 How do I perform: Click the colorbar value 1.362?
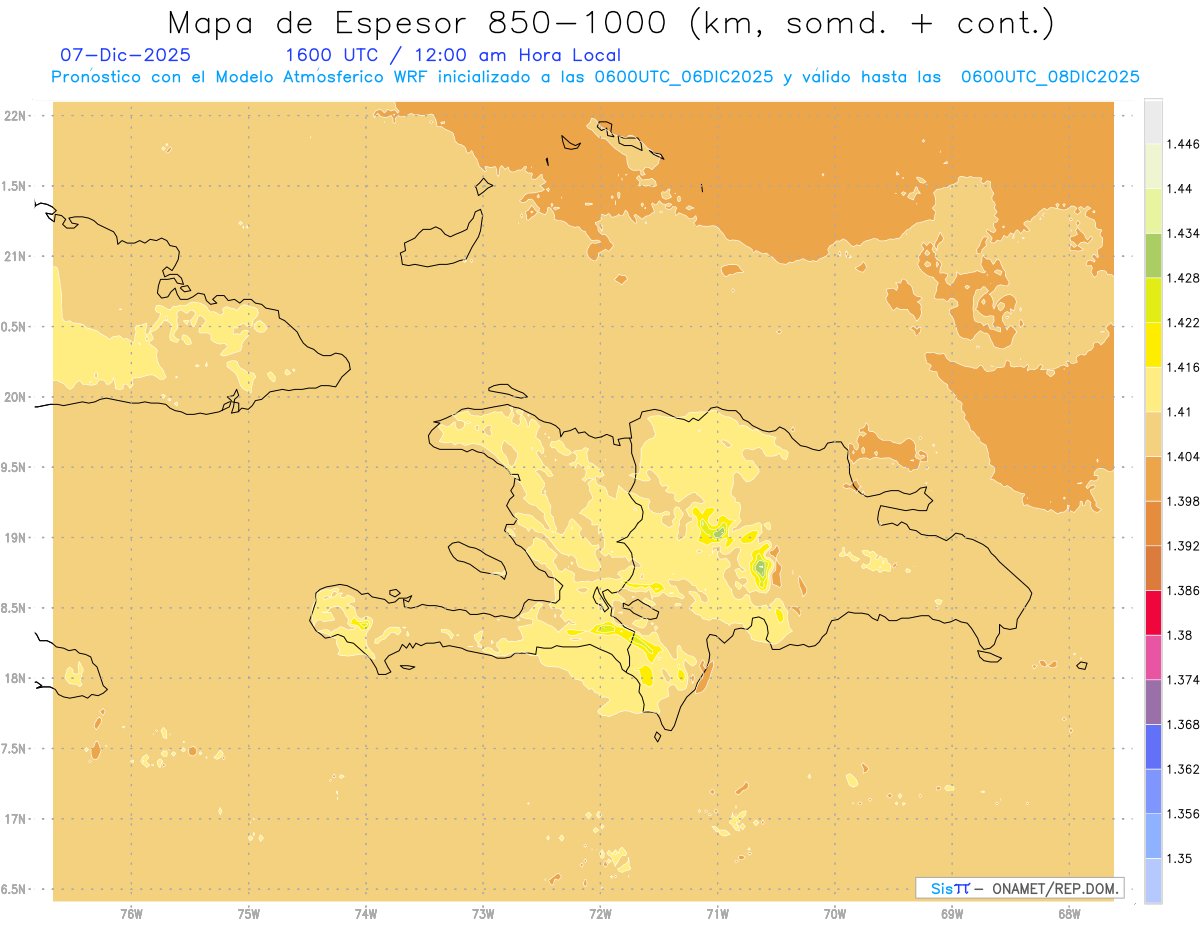tap(1184, 769)
